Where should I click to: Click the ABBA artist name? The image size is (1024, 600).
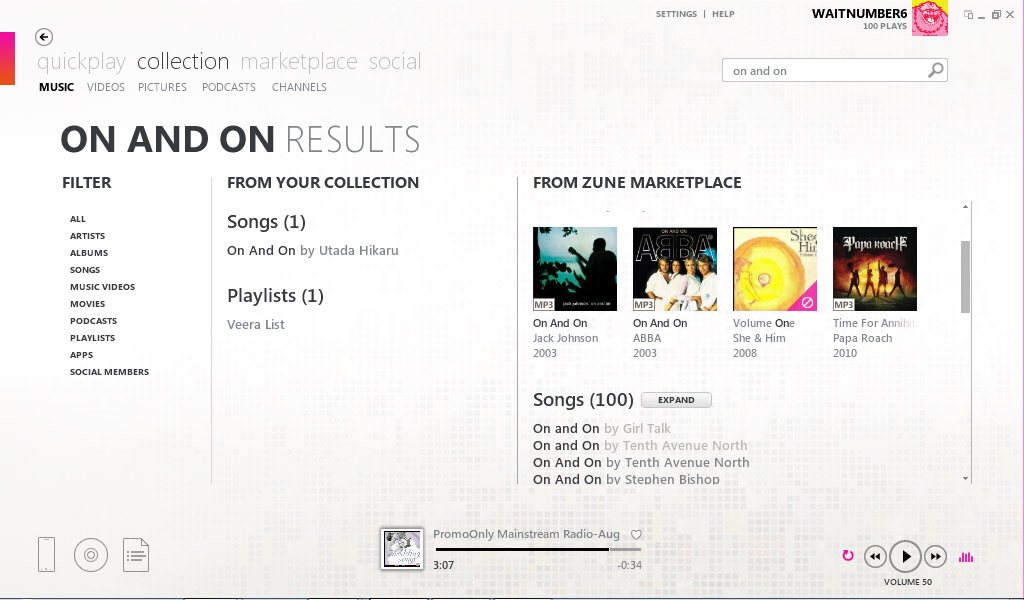[647, 338]
